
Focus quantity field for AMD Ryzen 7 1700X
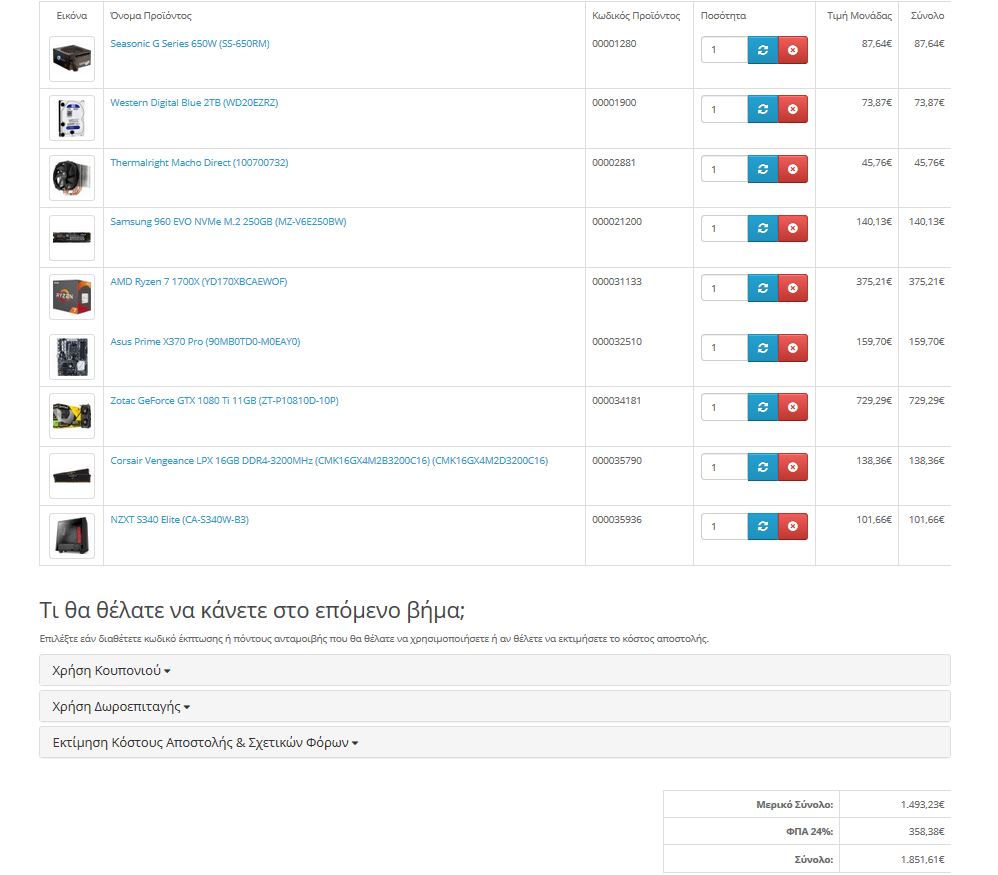(724, 288)
